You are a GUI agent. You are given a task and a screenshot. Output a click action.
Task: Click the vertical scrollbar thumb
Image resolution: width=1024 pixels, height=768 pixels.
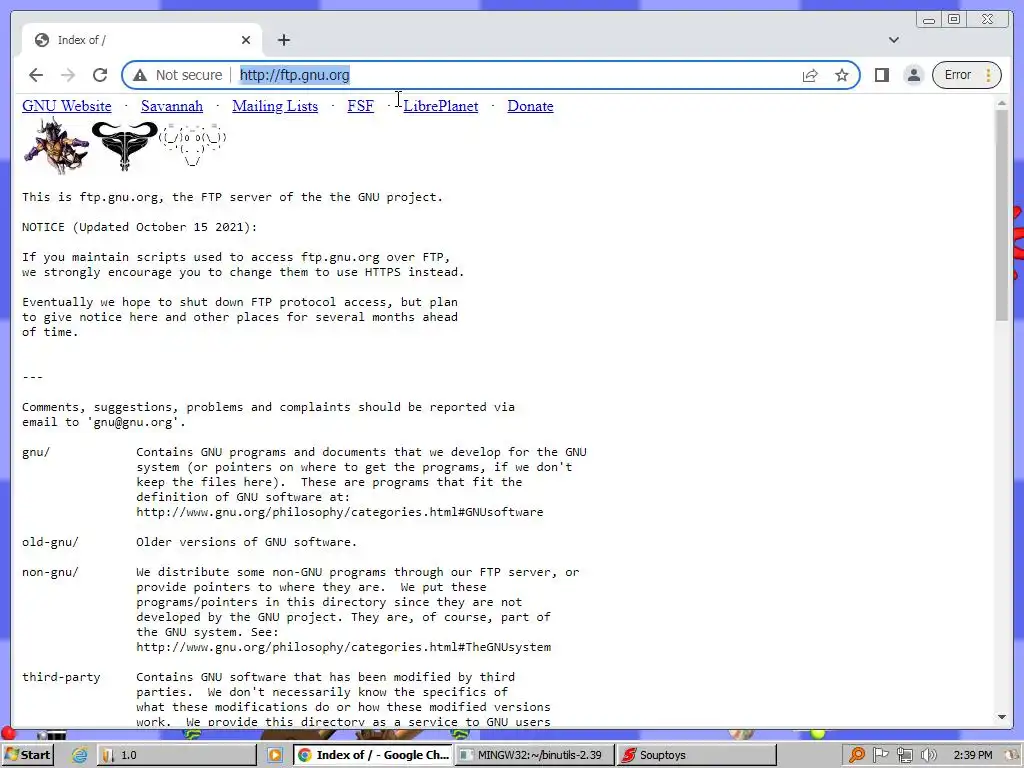tap(1002, 216)
